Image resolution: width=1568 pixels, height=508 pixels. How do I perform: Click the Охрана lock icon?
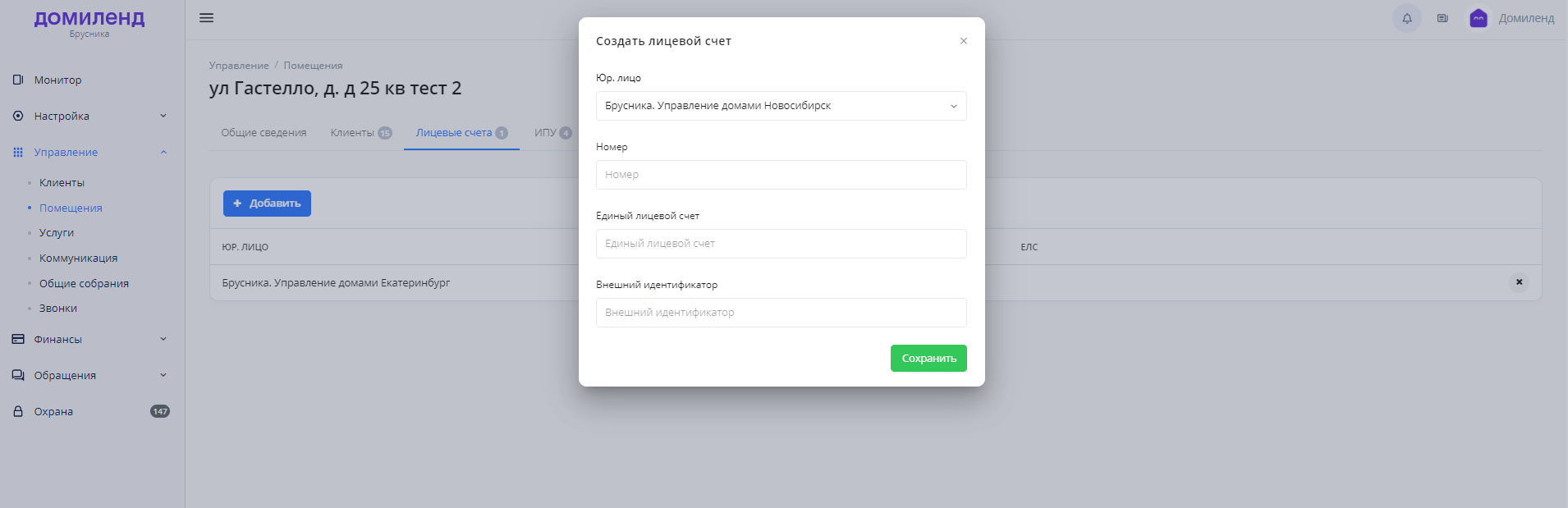18,412
